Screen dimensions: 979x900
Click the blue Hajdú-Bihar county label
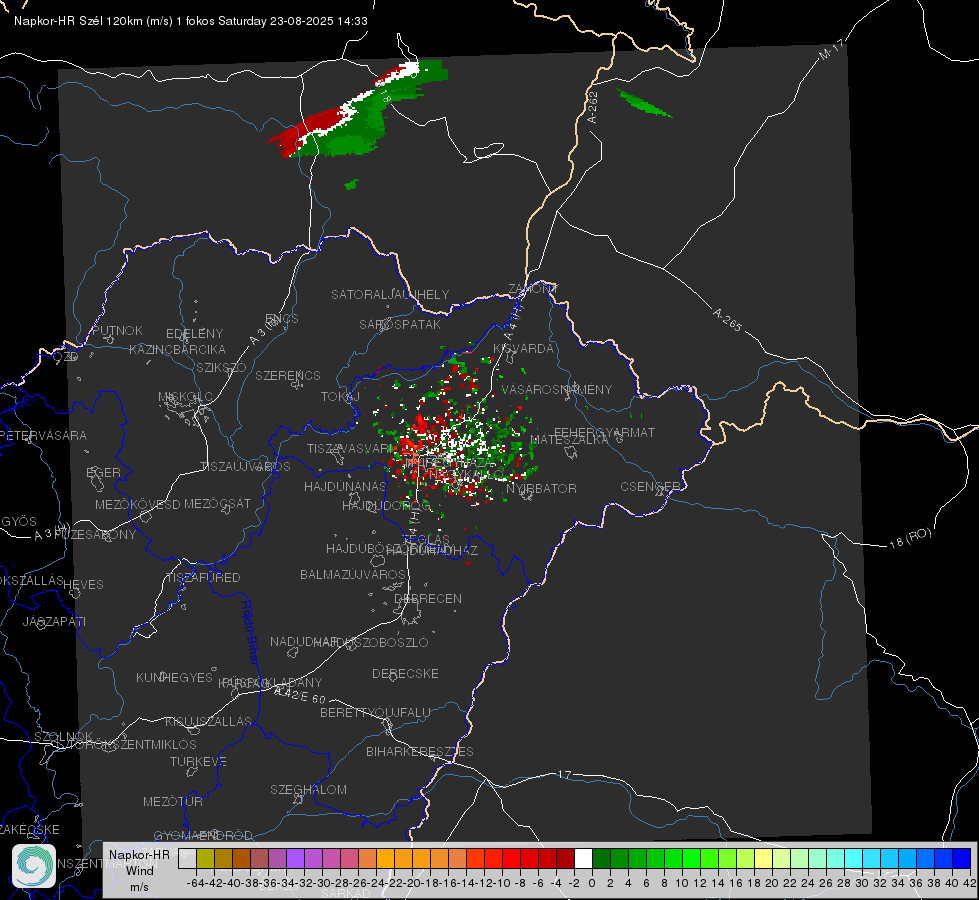pos(250,631)
